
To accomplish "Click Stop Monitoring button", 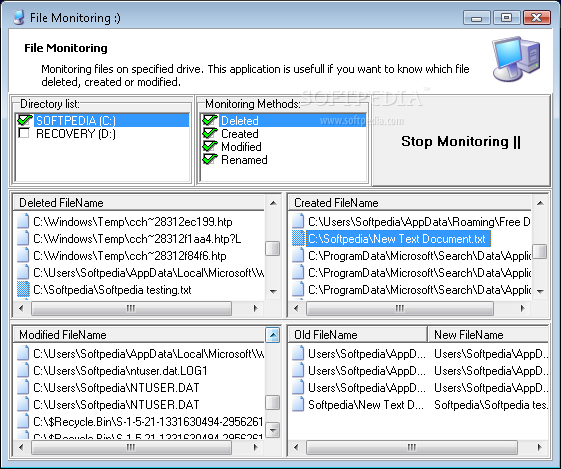I will [x=461, y=141].
